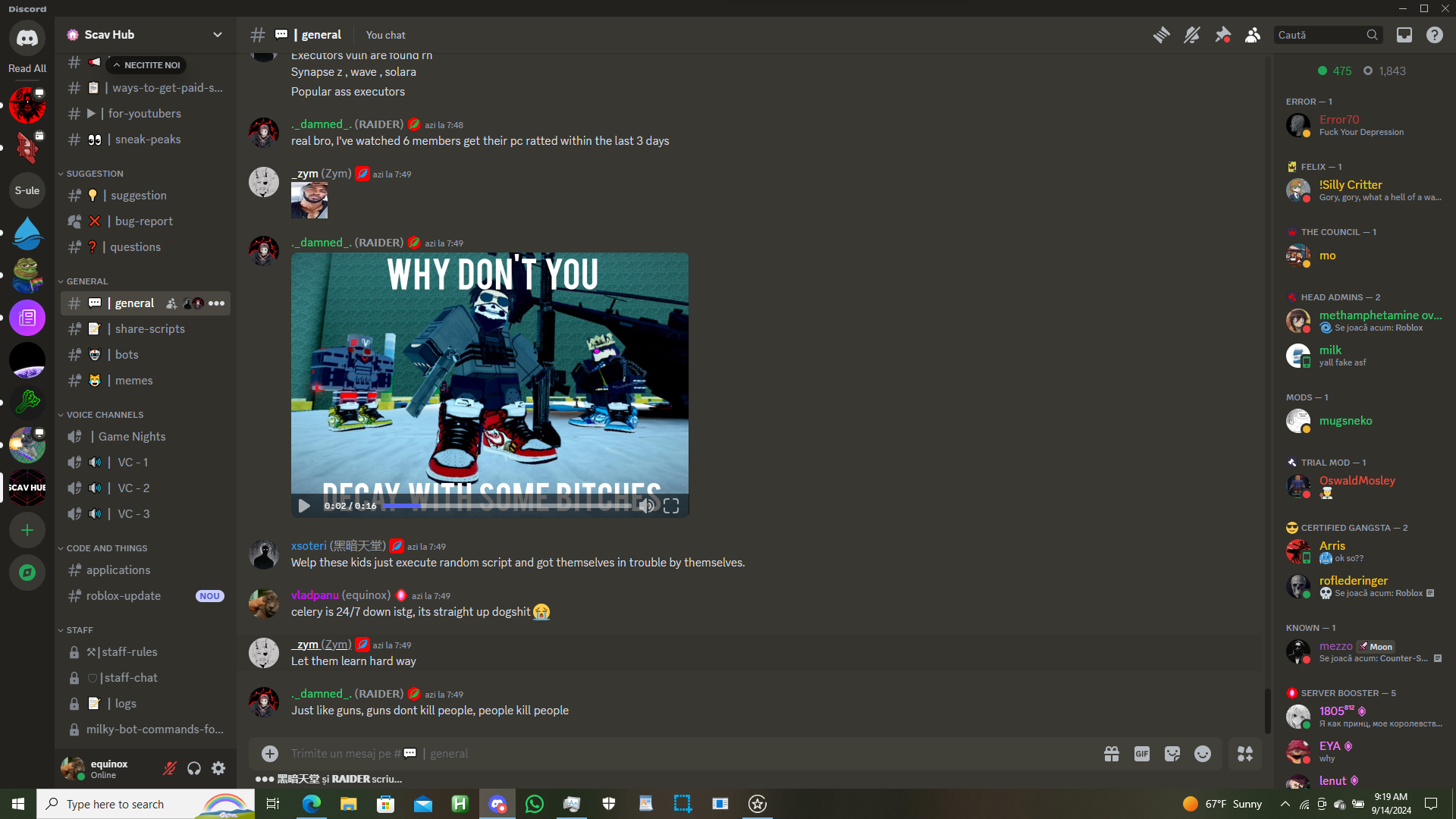Open the inbox icon

[1404, 35]
